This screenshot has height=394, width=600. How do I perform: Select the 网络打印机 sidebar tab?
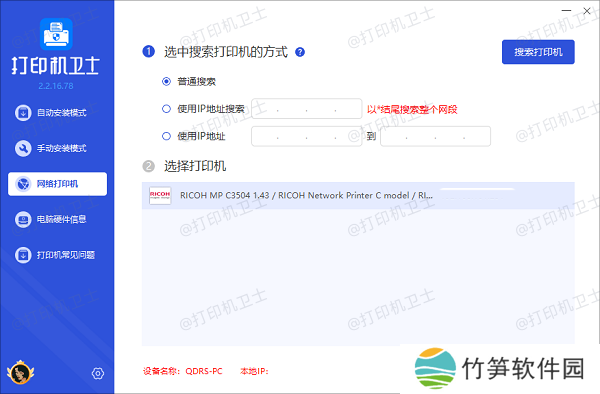[57, 184]
